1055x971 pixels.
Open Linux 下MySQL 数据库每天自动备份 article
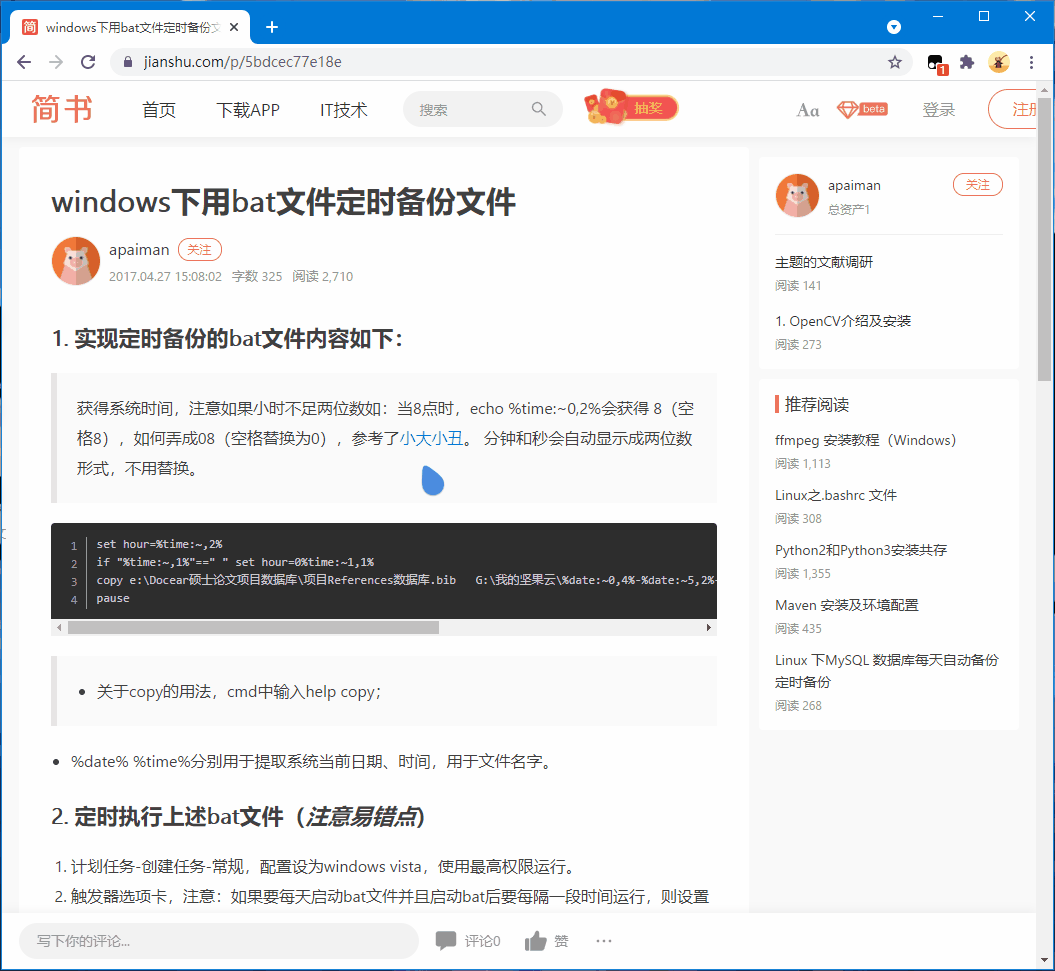[887, 671]
